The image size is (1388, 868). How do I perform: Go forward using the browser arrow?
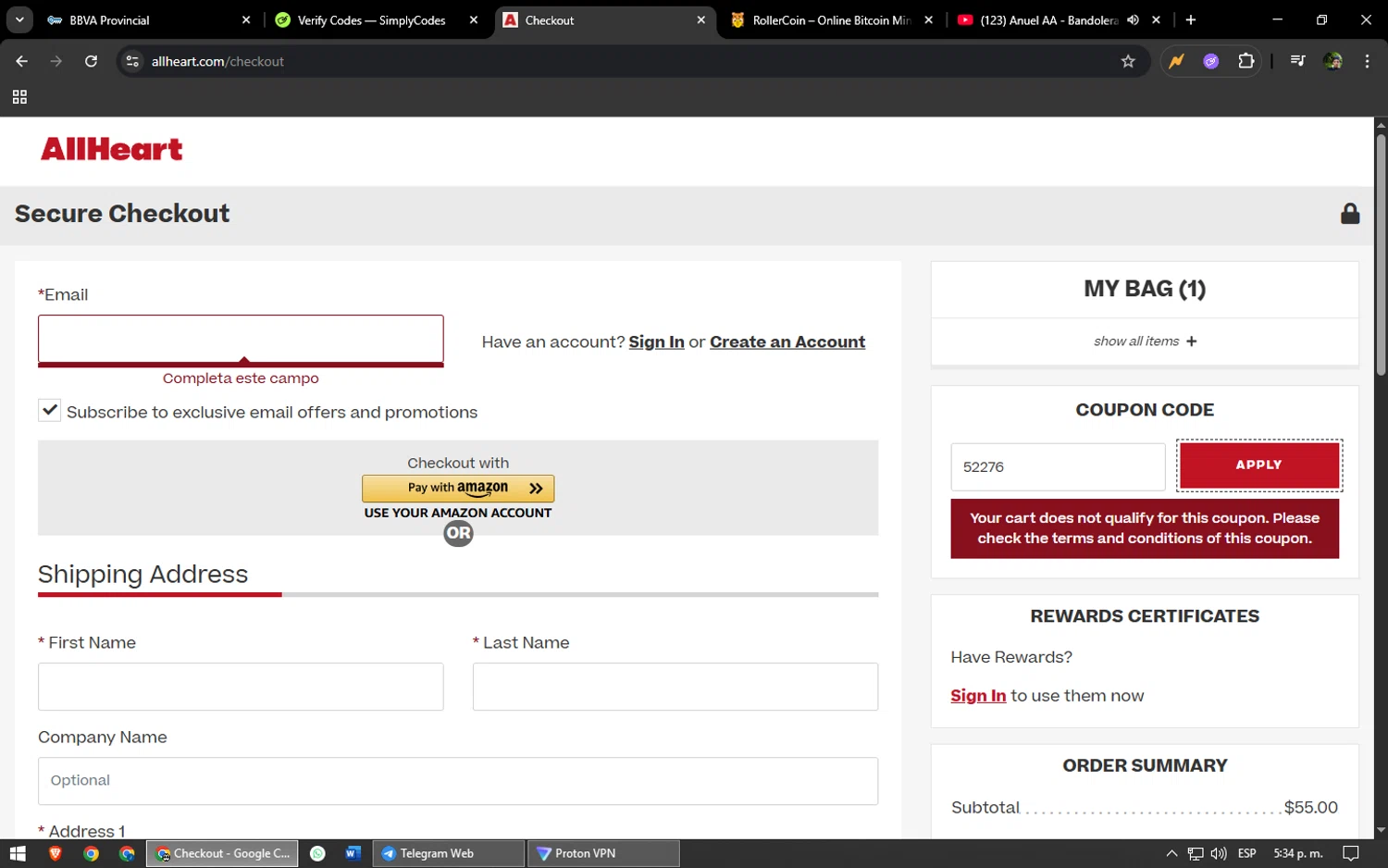click(56, 61)
